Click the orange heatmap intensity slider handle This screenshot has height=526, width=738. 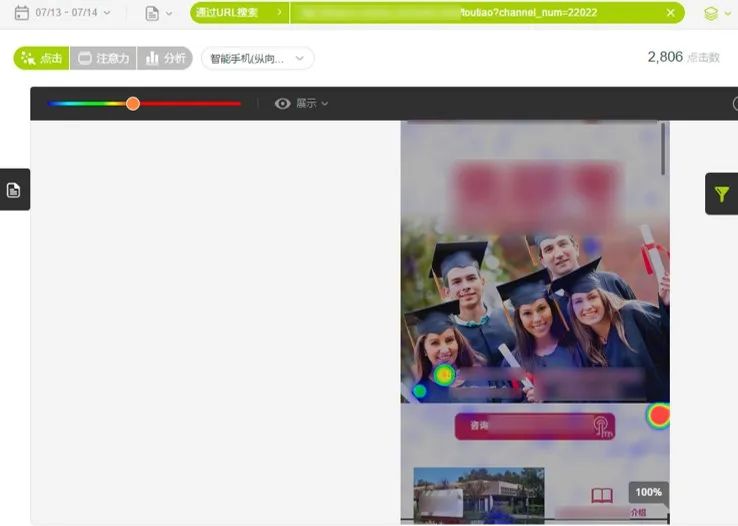click(133, 103)
